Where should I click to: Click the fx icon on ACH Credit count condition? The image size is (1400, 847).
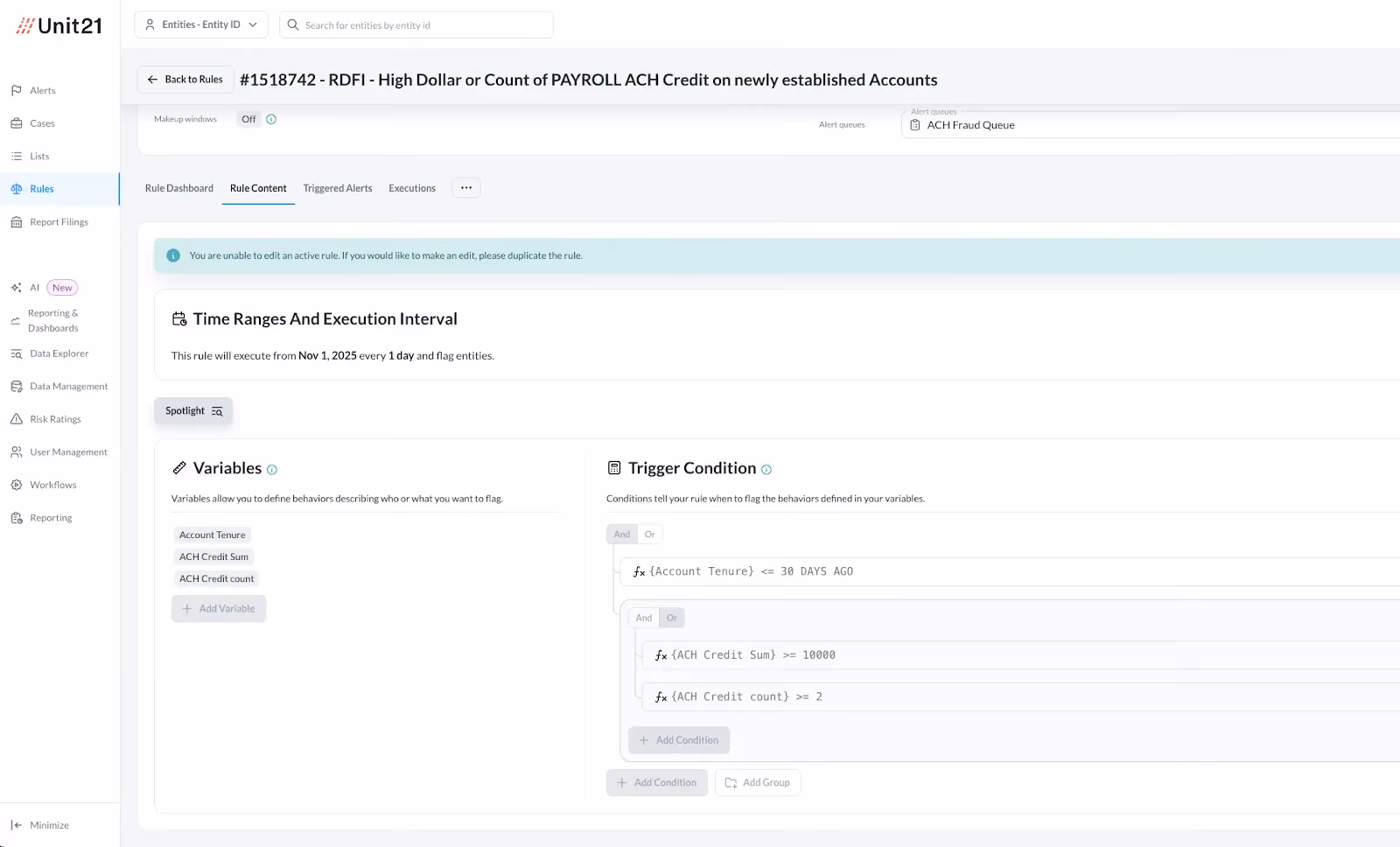click(661, 697)
